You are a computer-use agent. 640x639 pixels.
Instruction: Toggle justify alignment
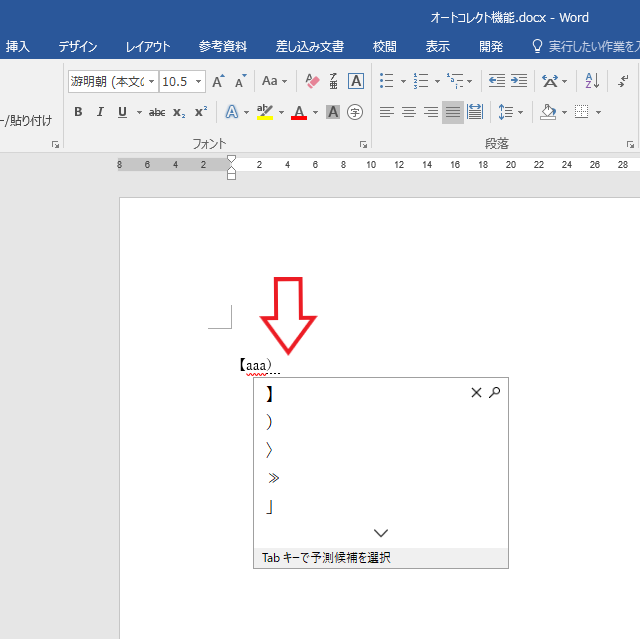[x=453, y=112]
